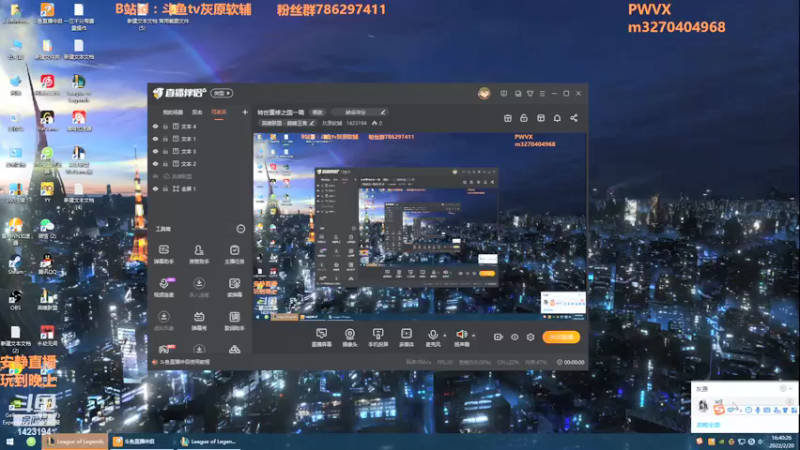
Task: Click the share icon above the preview
Action: (574, 118)
